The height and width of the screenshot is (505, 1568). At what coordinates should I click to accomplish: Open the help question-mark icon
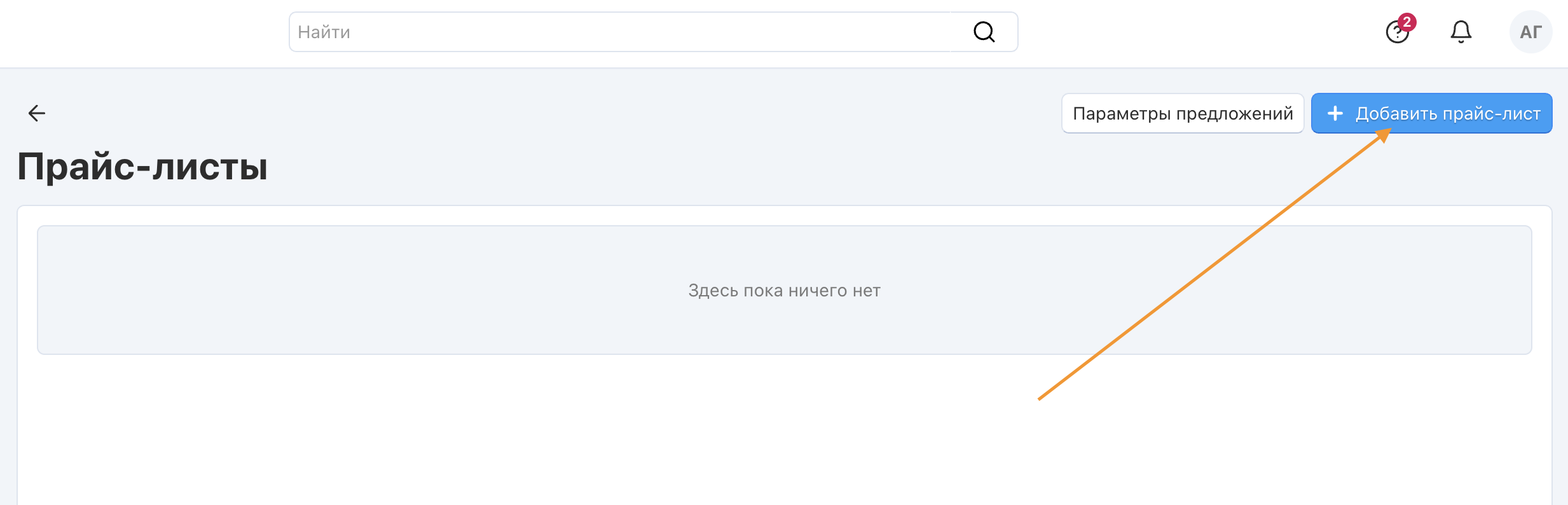1396,32
